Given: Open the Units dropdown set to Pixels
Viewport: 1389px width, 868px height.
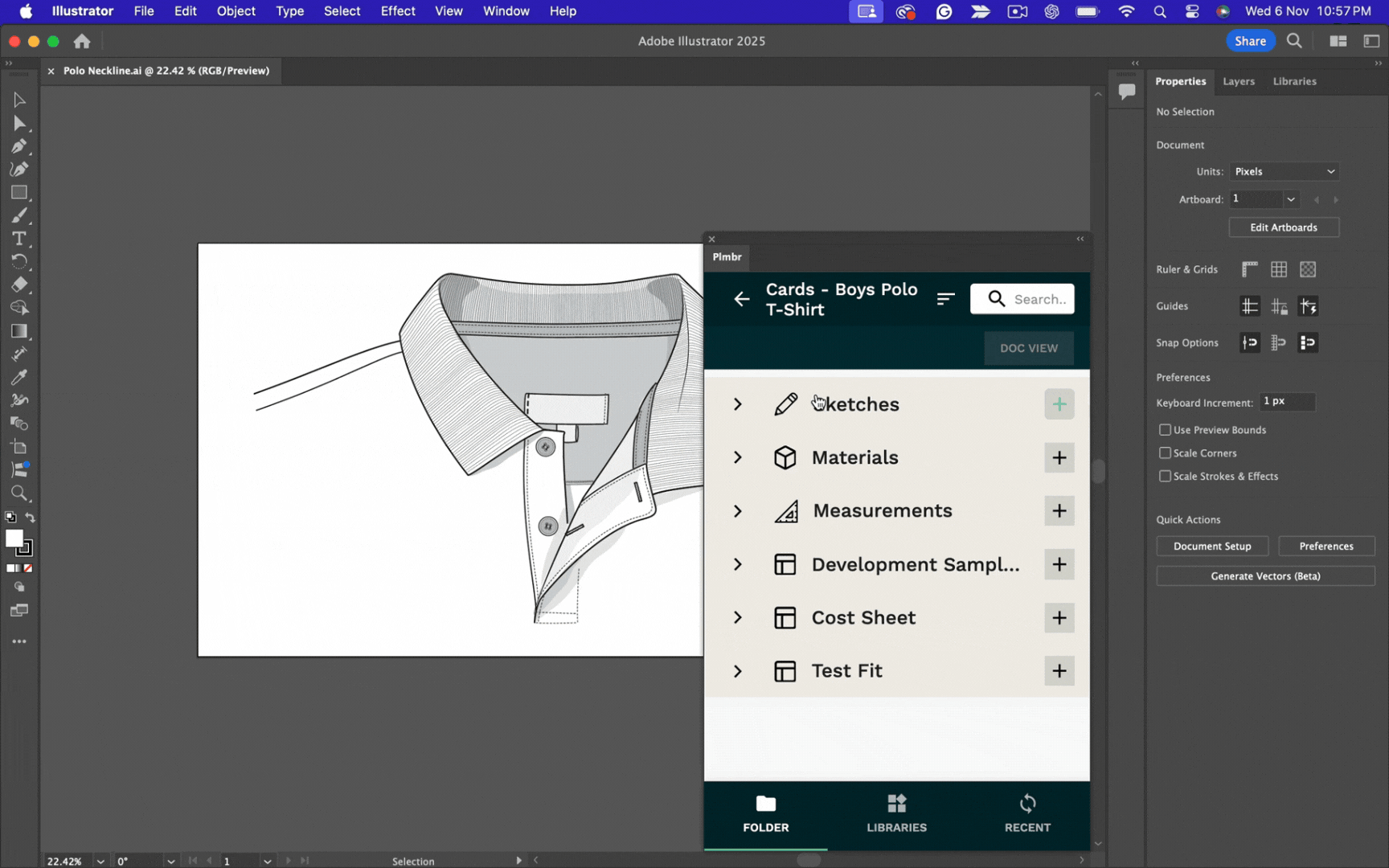Looking at the screenshot, I should click(1285, 171).
